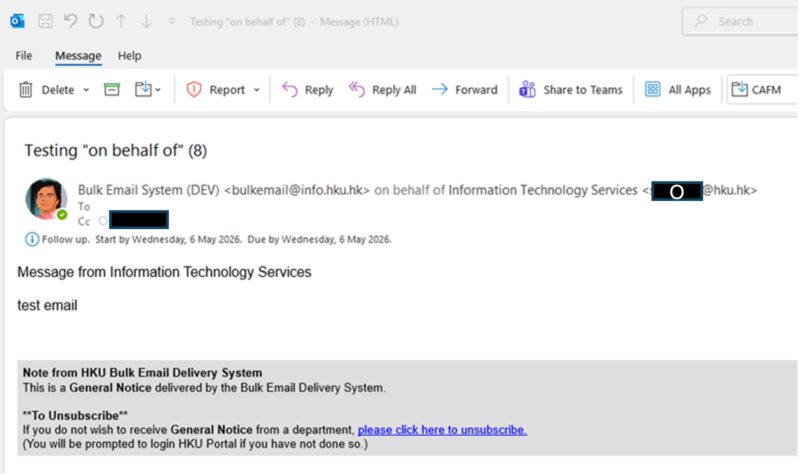Click the Reply All button
800x475 pixels.
(383, 90)
